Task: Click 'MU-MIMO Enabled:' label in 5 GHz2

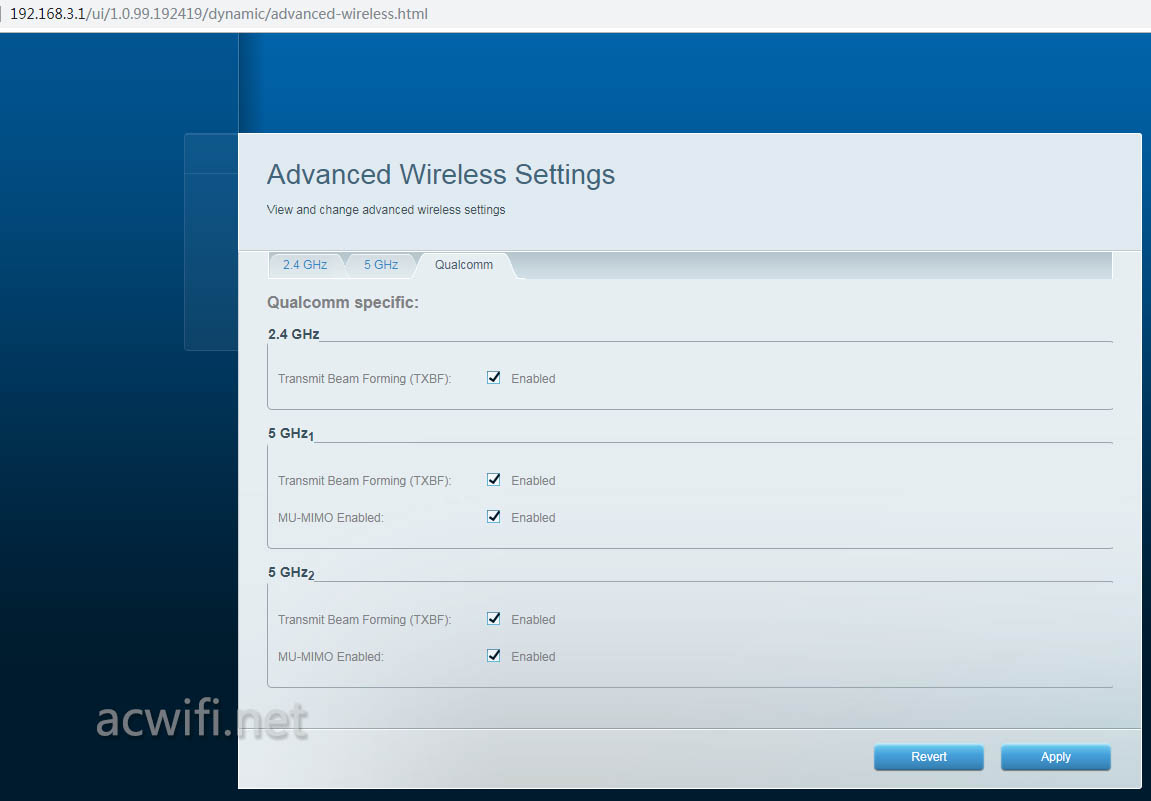Action: point(330,656)
